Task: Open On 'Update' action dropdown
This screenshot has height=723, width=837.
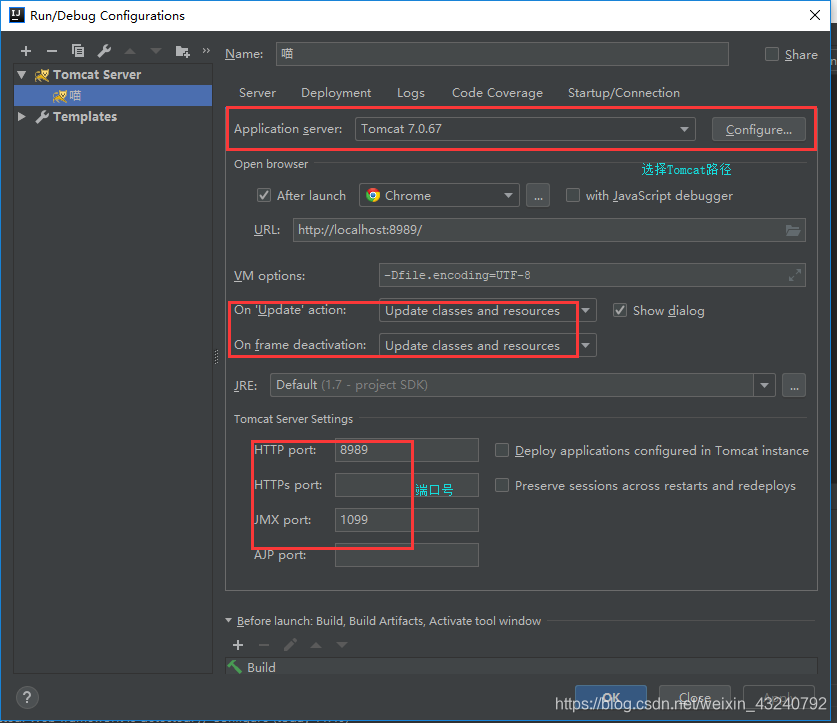Action: 488,311
